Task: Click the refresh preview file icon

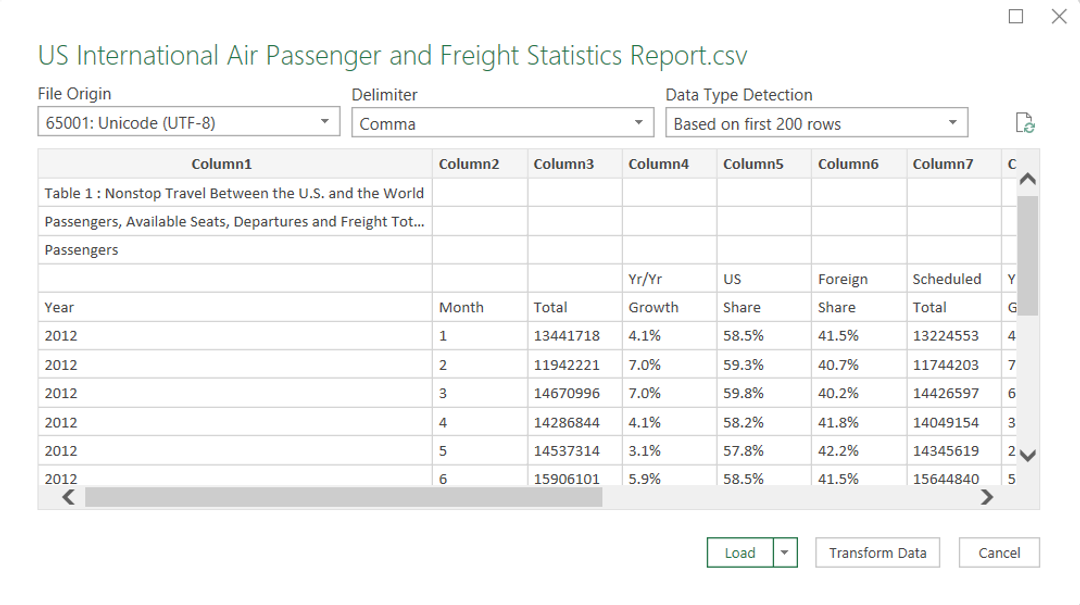Action: pos(1024,123)
